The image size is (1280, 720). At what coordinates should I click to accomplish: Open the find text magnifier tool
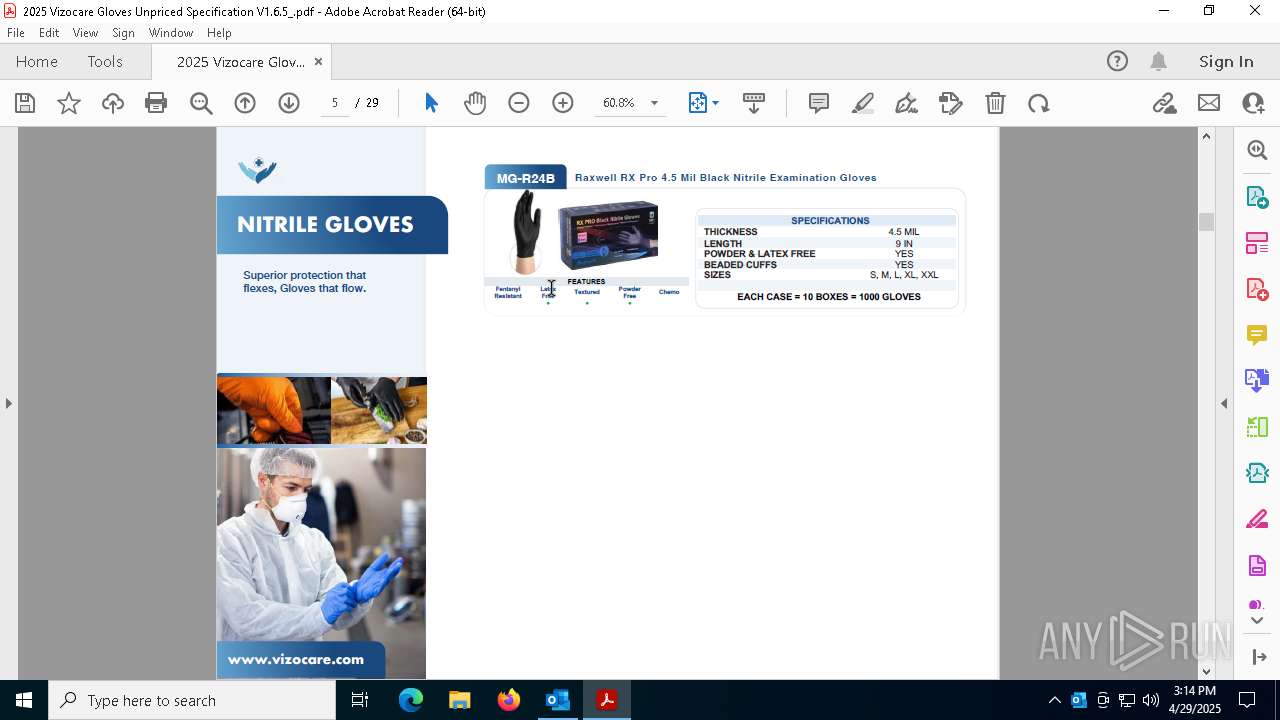pos(201,103)
